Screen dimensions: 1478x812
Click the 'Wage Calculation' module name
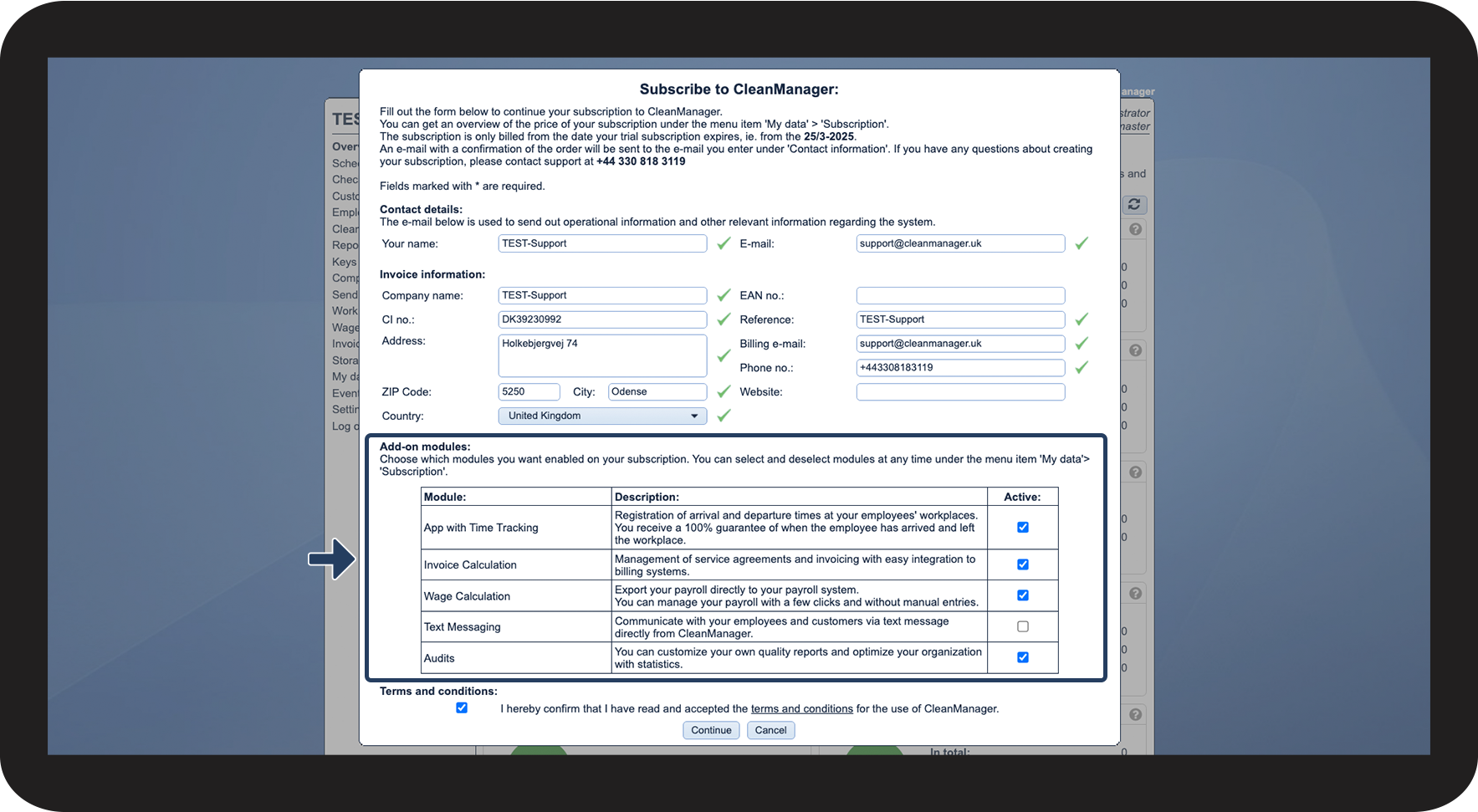coord(467,596)
